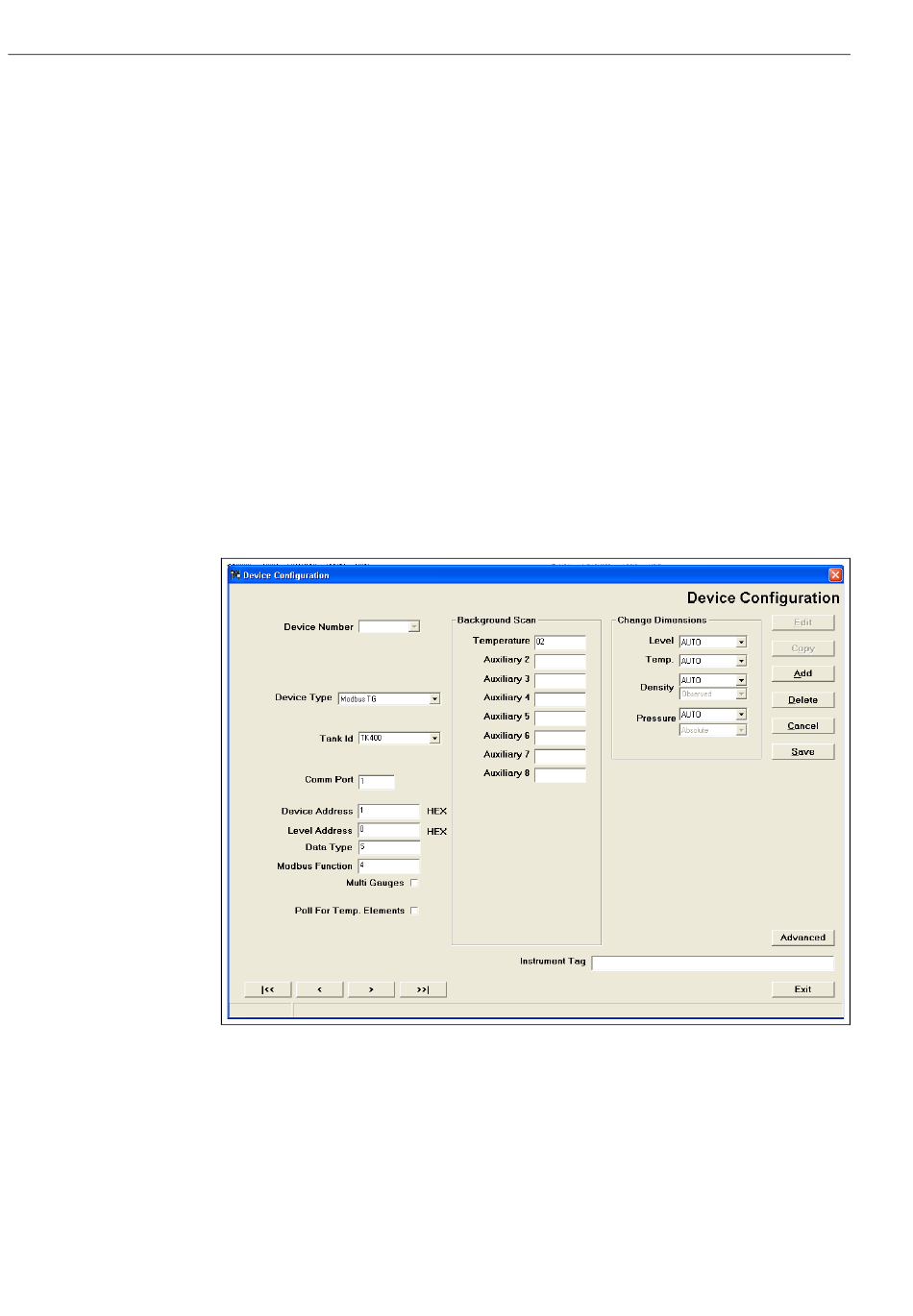Open the Tank Id dropdown

(x=434, y=738)
